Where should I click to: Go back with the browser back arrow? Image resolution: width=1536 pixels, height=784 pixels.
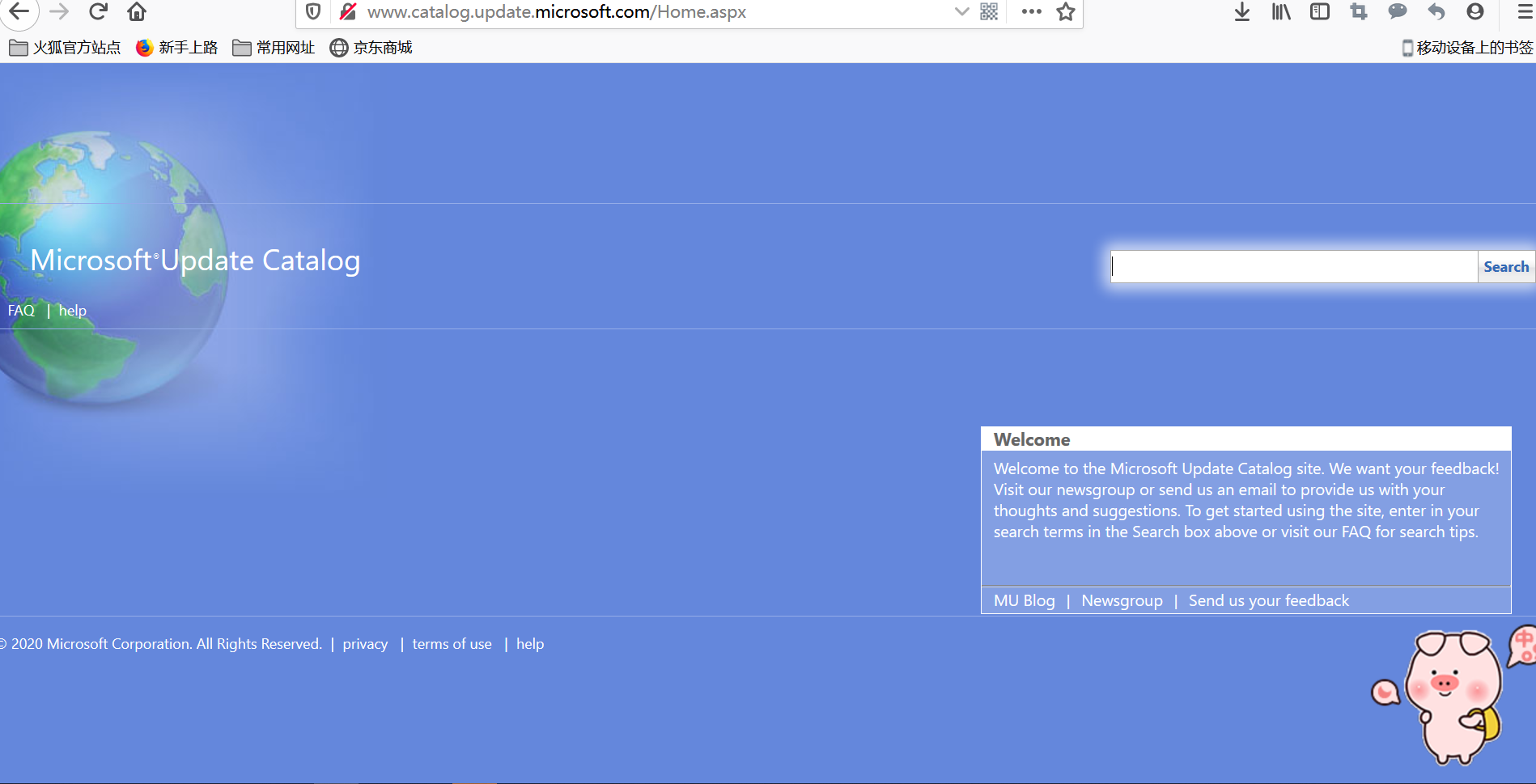[19, 11]
